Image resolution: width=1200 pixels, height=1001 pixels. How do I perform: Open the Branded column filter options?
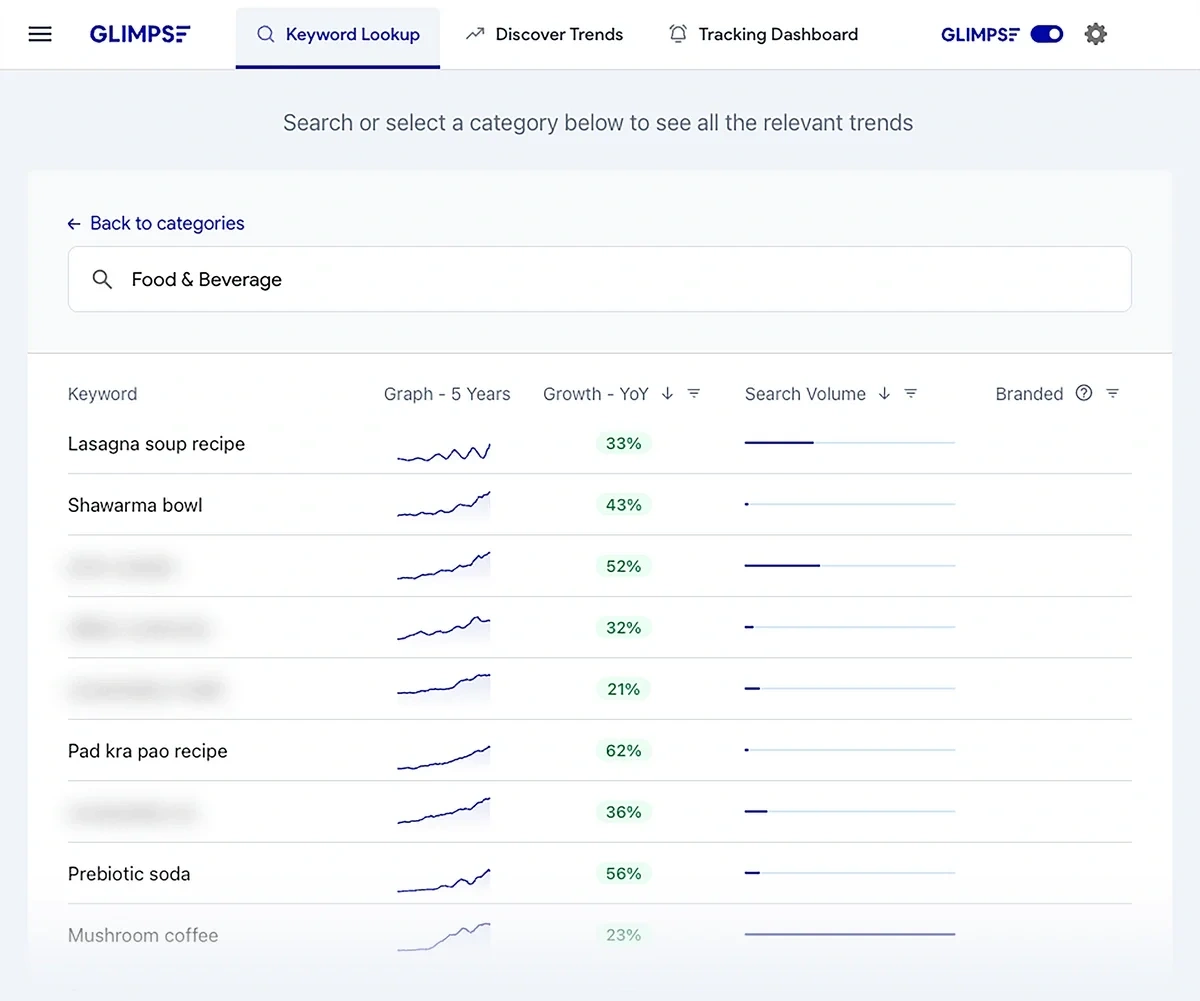coord(1113,393)
